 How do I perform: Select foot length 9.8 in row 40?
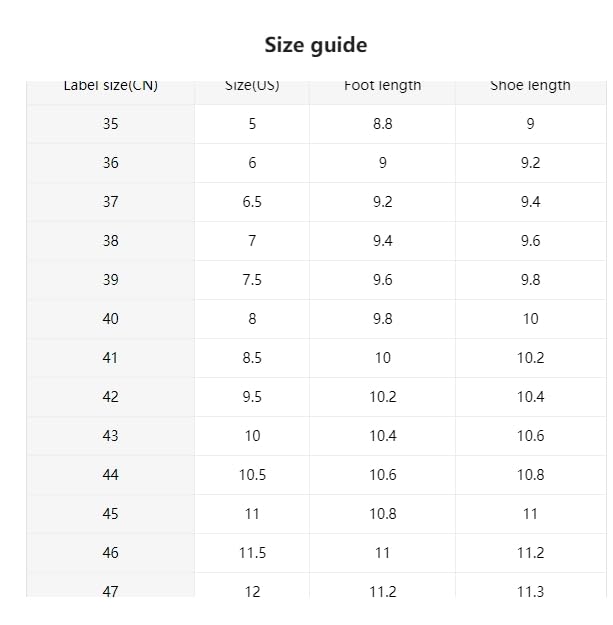point(382,319)
